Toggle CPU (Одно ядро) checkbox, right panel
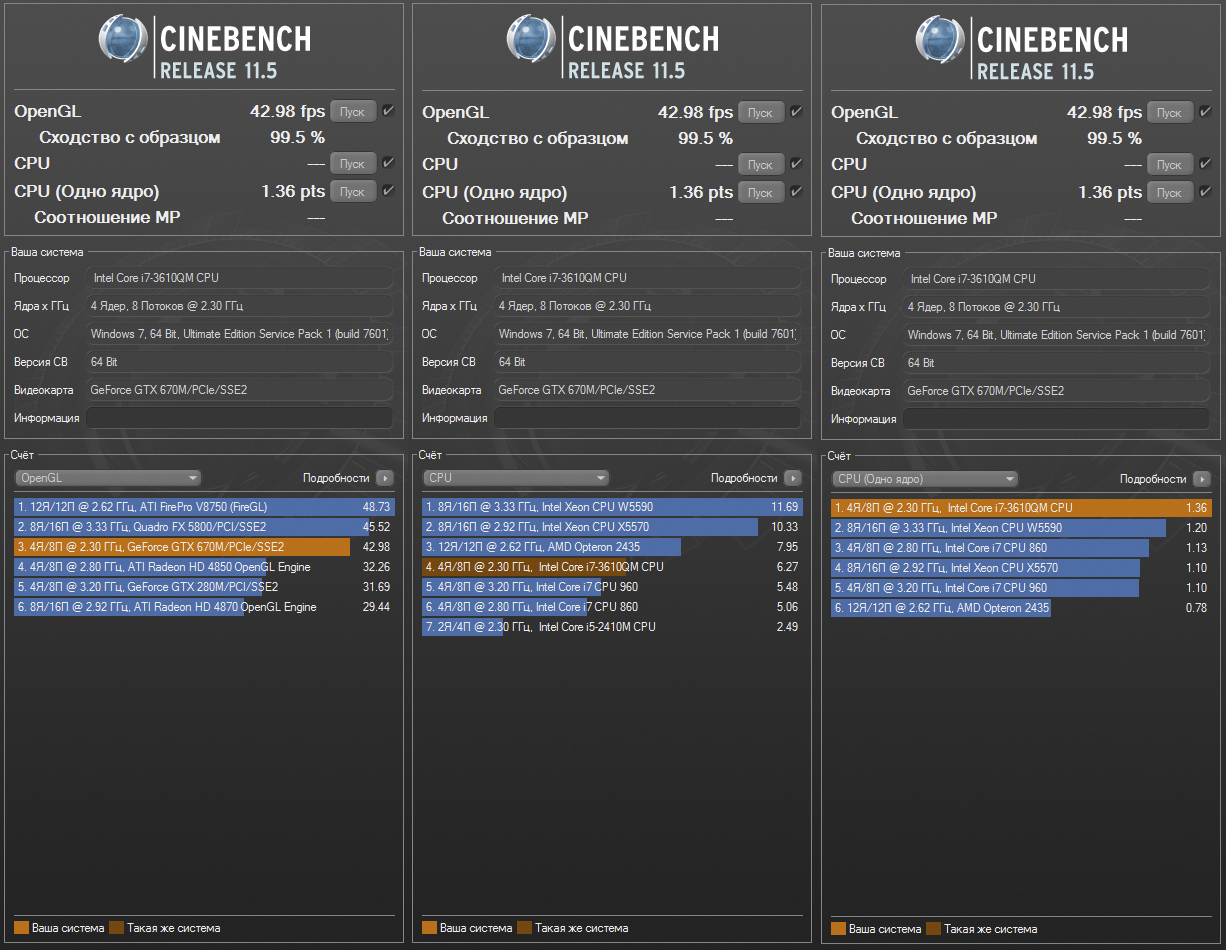The width and height of the screenshot is (1226, 950). (x=1205, y=191)
